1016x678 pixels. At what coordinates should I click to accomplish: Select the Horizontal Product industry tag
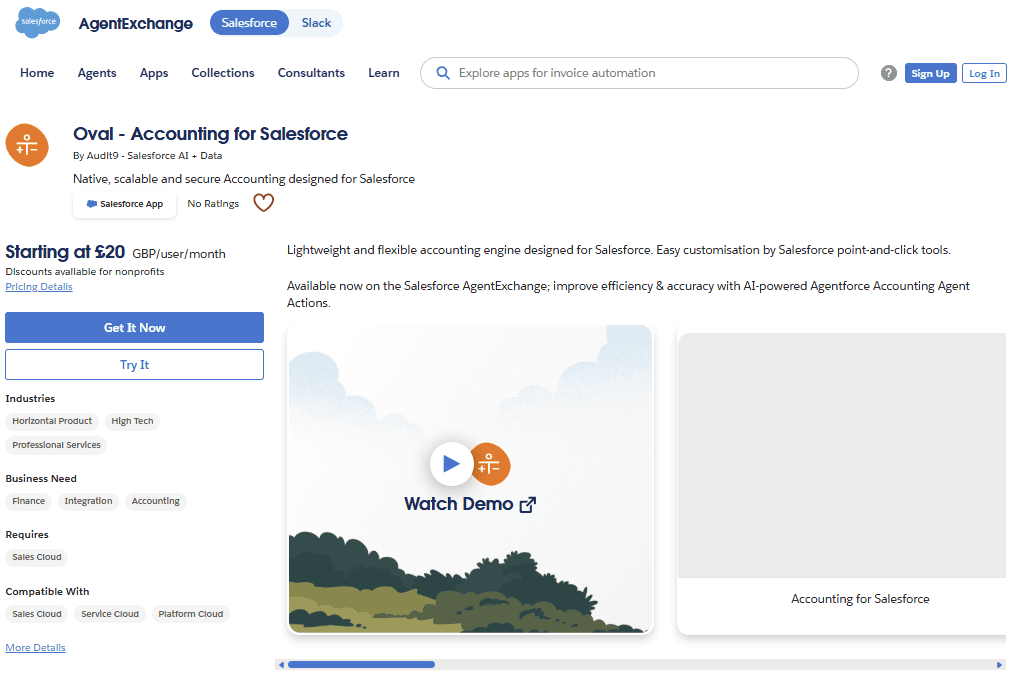(52, 421)
